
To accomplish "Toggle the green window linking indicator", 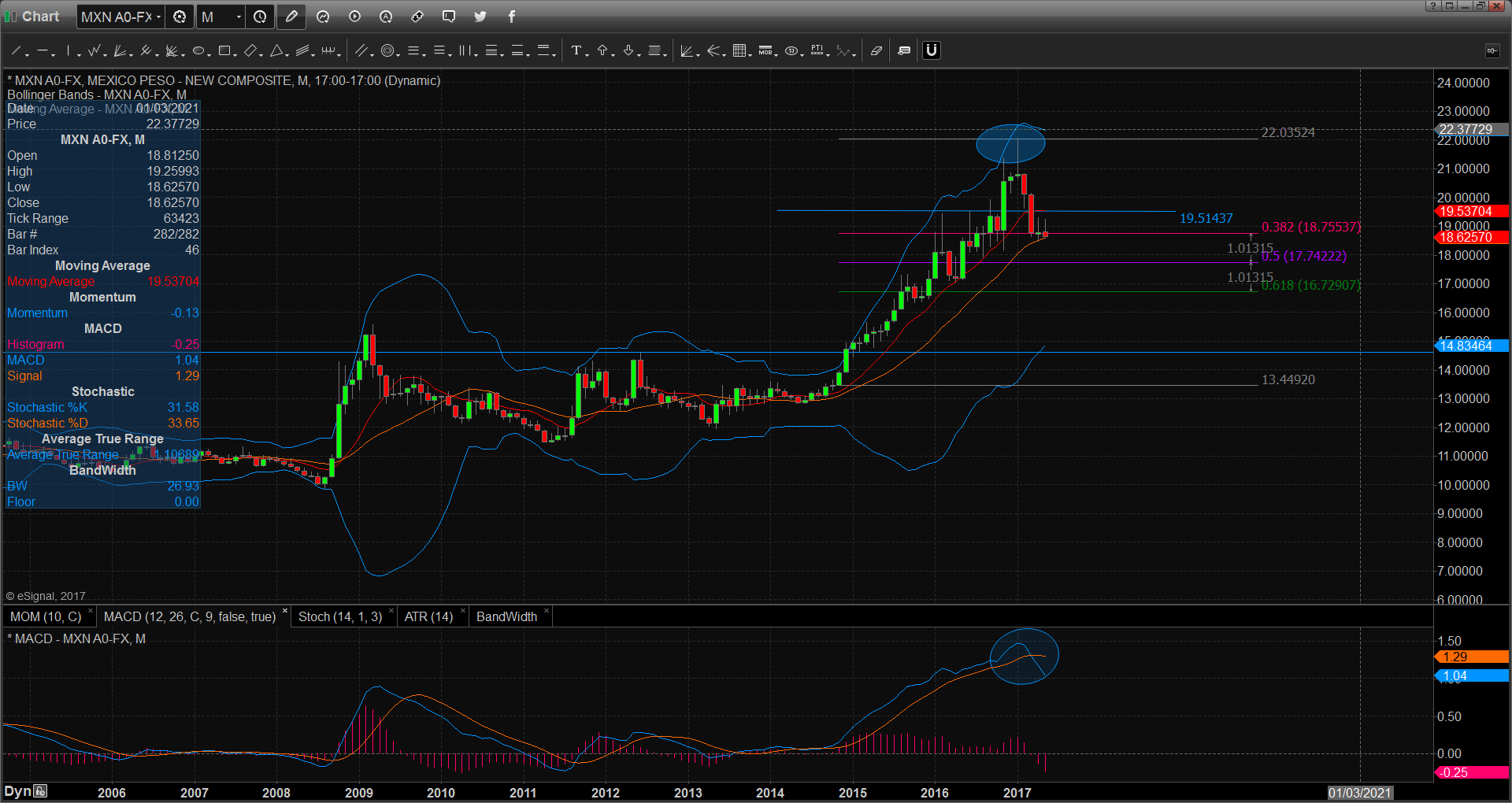I will pyautogui.click(x=10, y=17).
